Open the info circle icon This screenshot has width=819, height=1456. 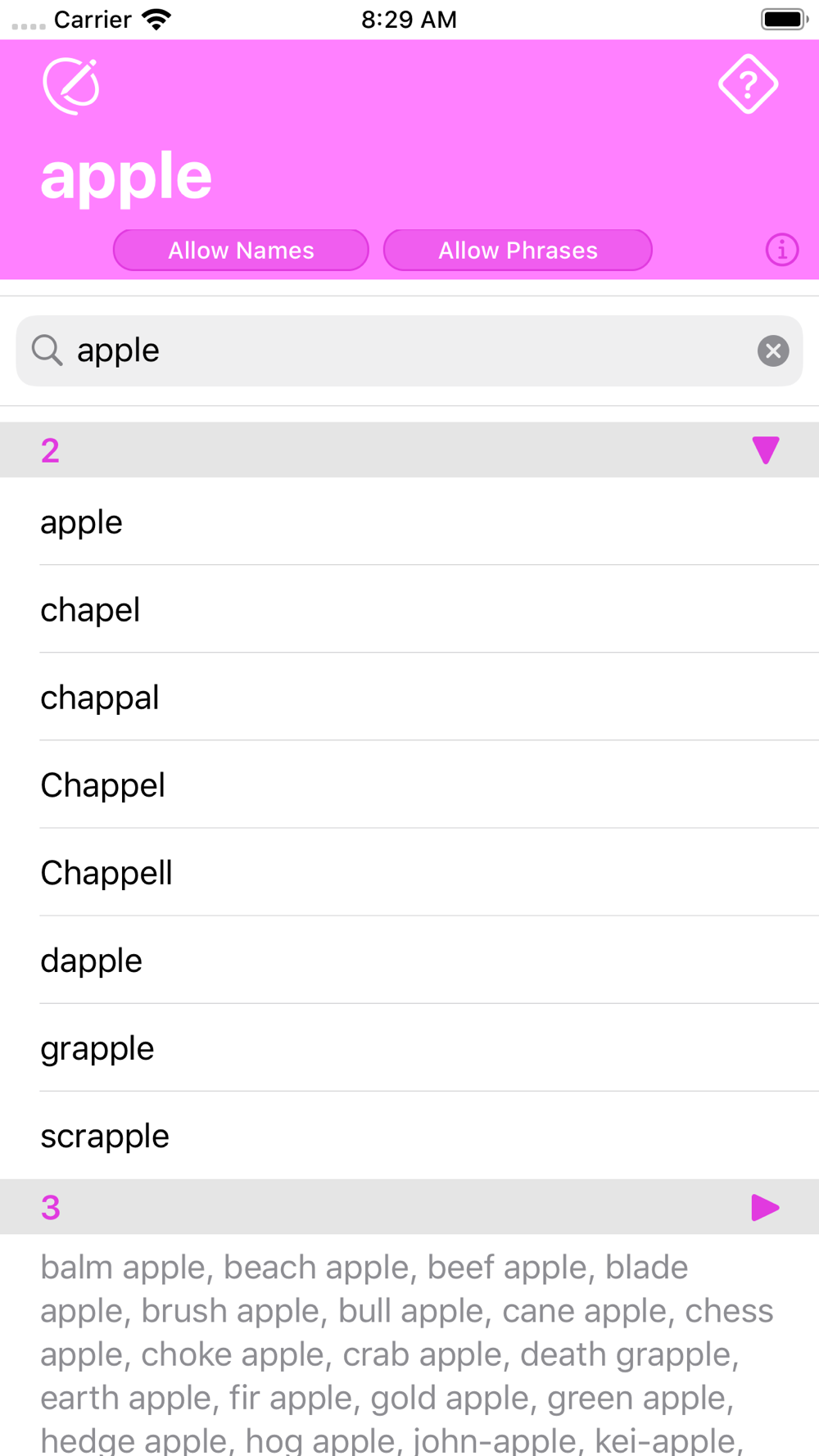point(782,250)
